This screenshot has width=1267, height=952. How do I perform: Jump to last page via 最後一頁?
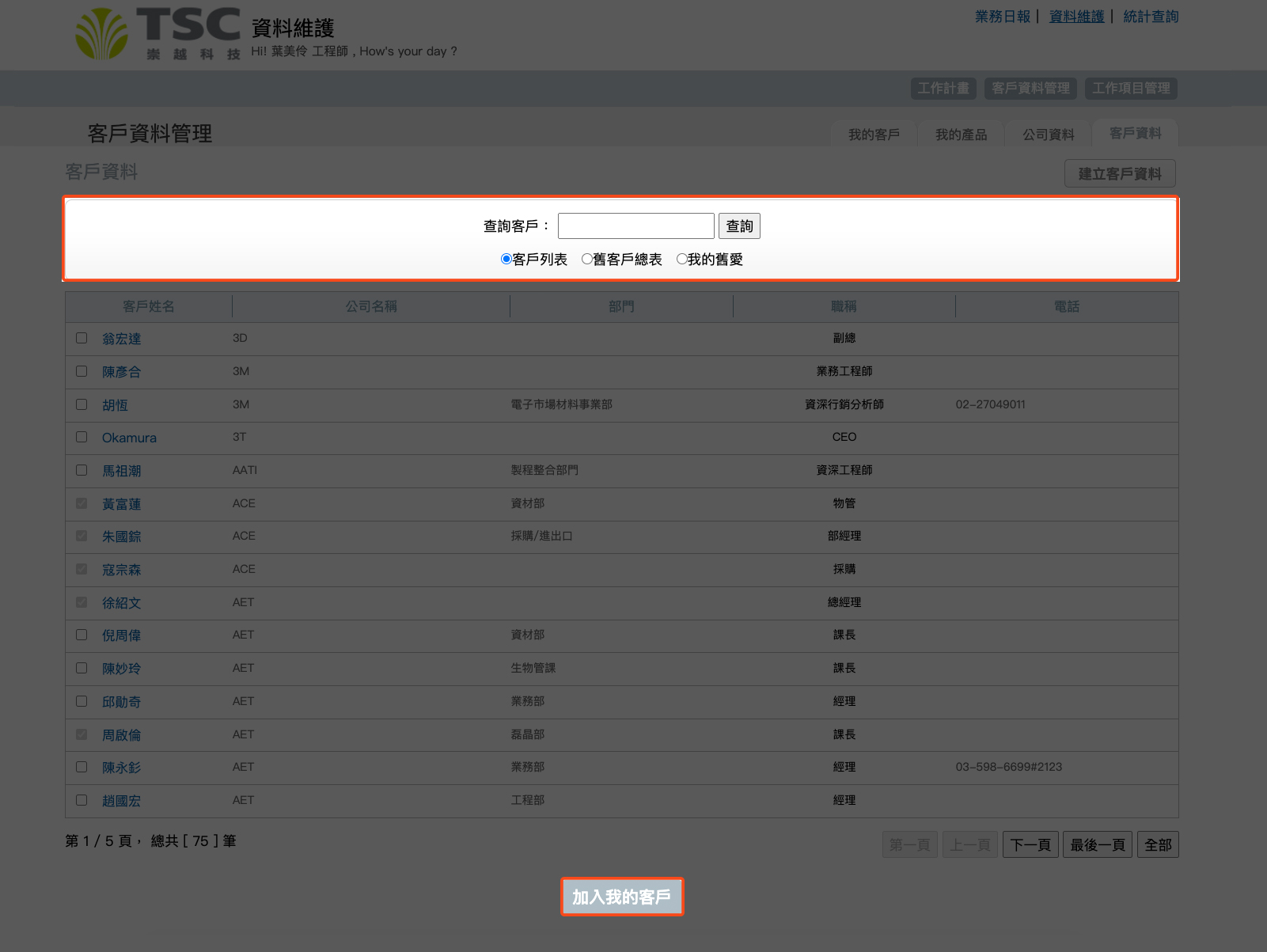pos(1097,845)
